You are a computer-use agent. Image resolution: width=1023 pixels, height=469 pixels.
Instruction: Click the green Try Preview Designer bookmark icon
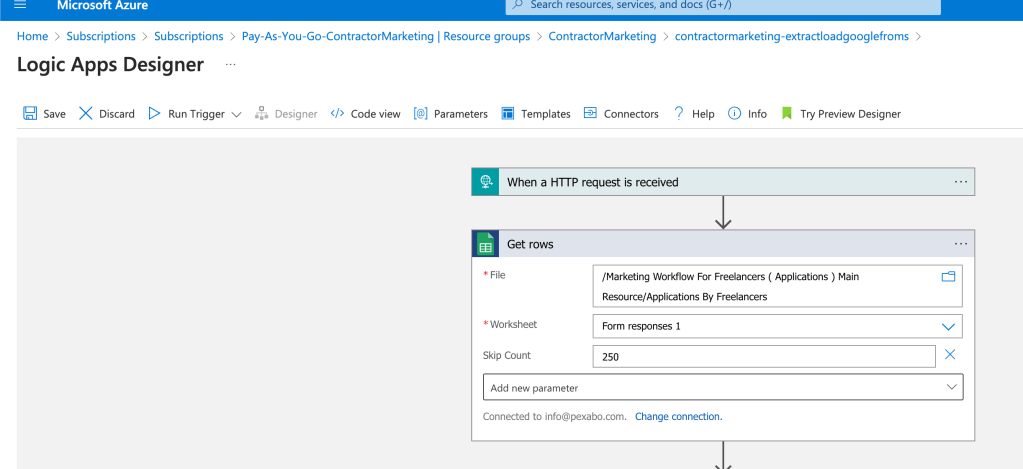pos(787,113)
